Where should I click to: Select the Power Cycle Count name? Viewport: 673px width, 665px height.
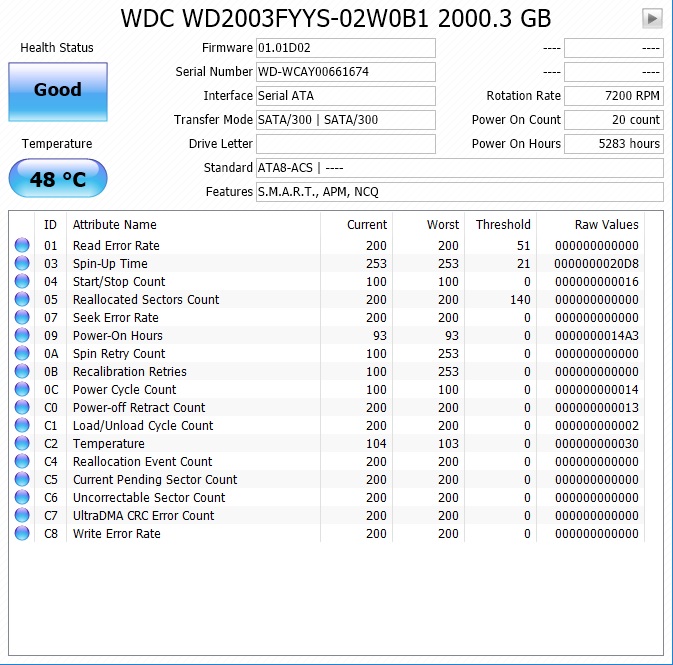point(124,390)
